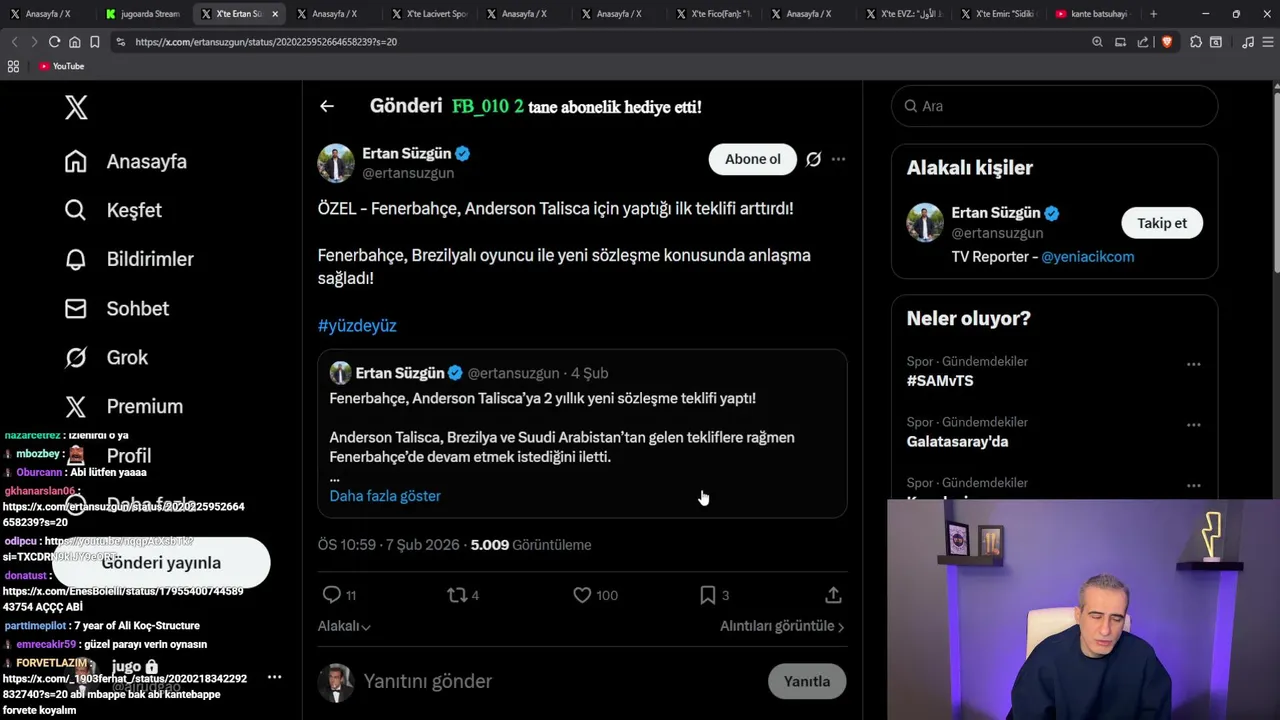Open the extensions puzzle icon

pos(1195,42)
